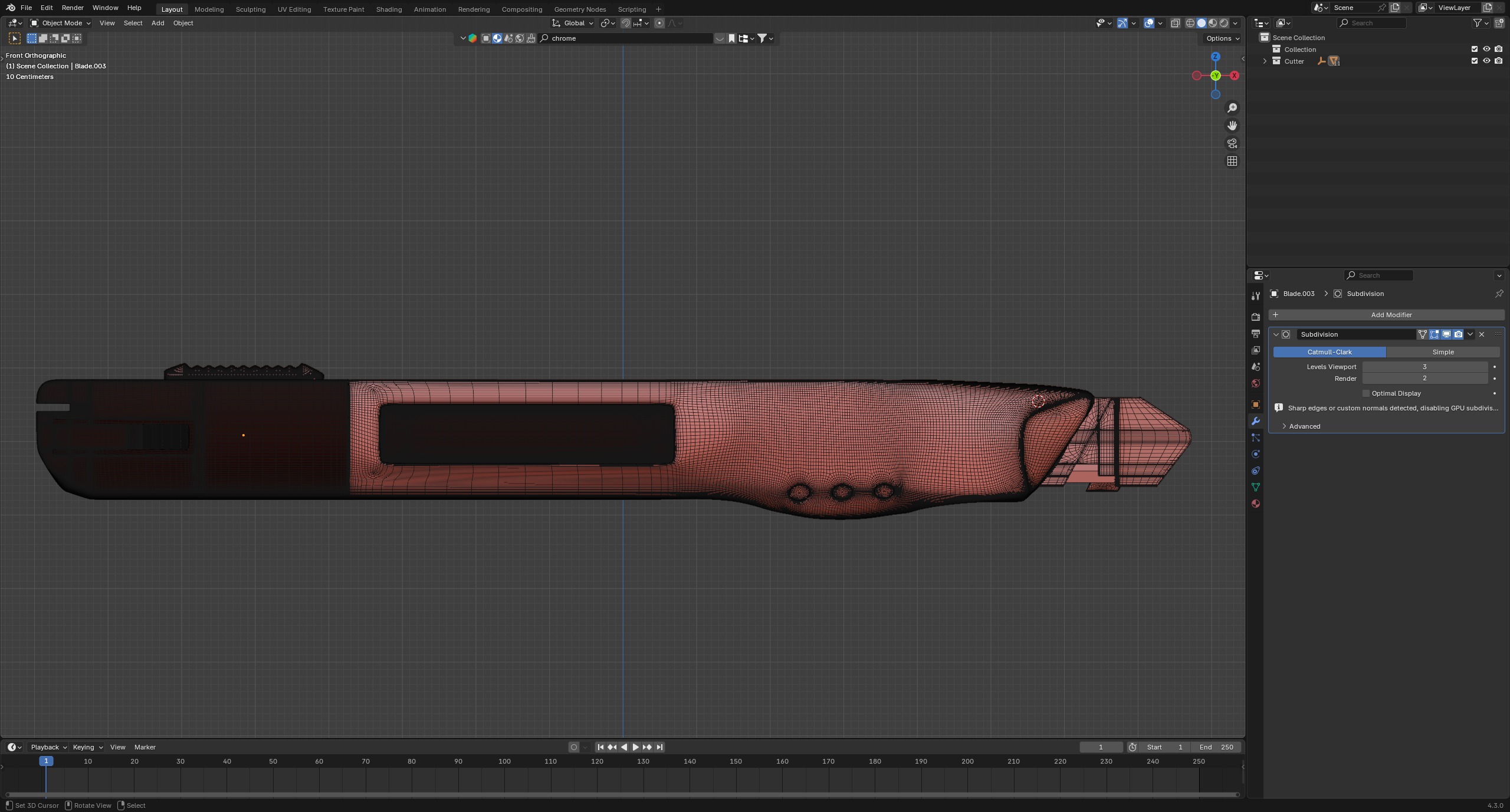Open the Material properties tab
The height and width of the screenshot is (812, 1510).
point(1255,504)
